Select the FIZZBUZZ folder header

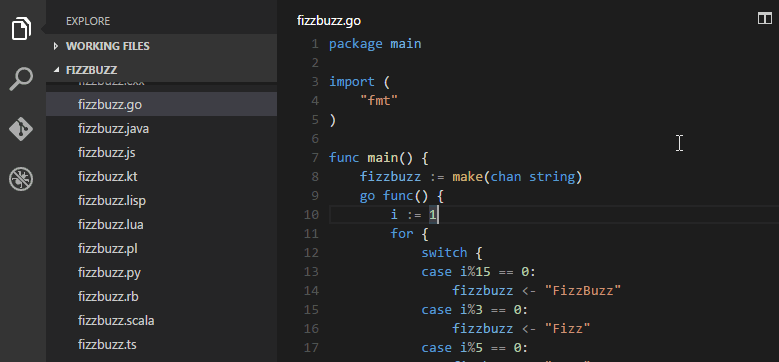click(161, 70)
